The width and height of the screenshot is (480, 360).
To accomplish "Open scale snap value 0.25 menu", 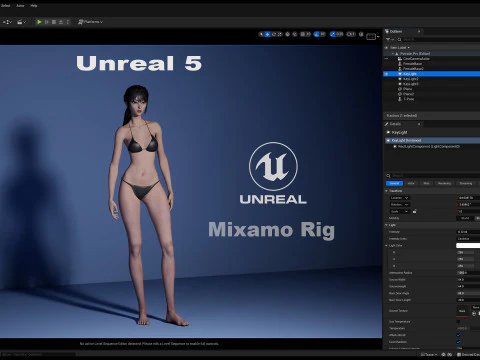I will [x=340, y=34].
